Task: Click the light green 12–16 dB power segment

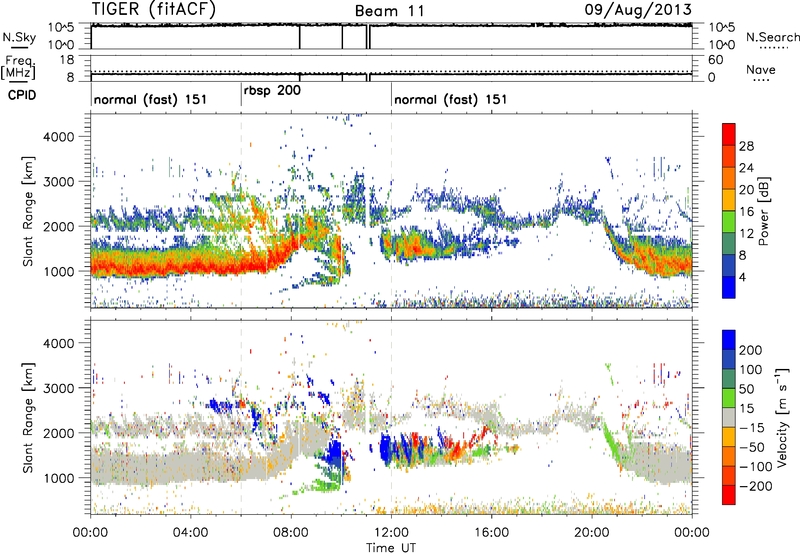Action: coord(729,221)
